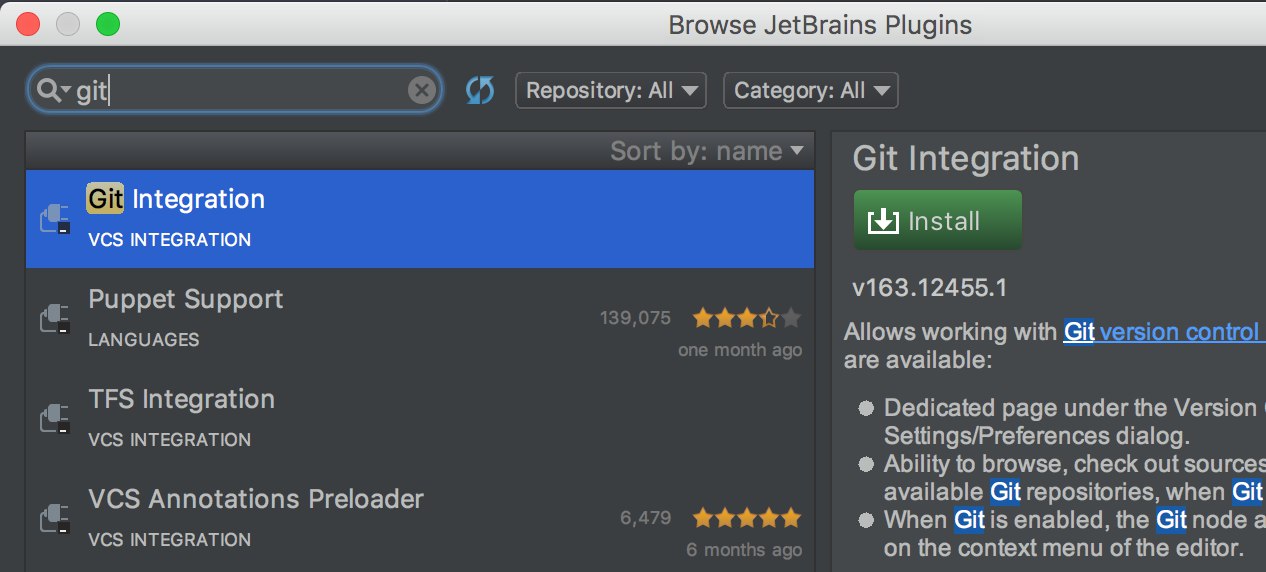Clear the search field text
Image resolution: width=1266 pixels, height=572 pixels.
click(422, 91)
